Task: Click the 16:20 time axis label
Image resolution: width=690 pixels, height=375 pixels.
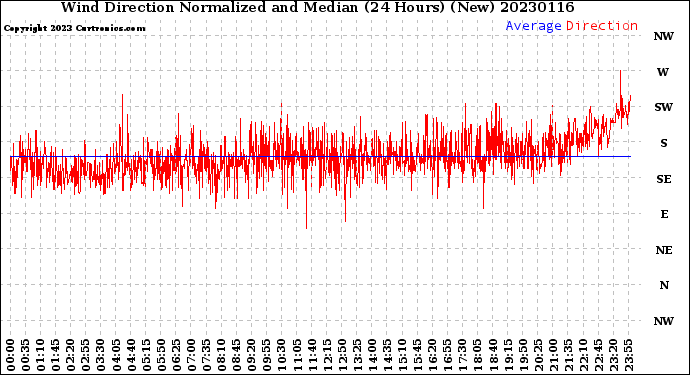Action: click(433, 356)
